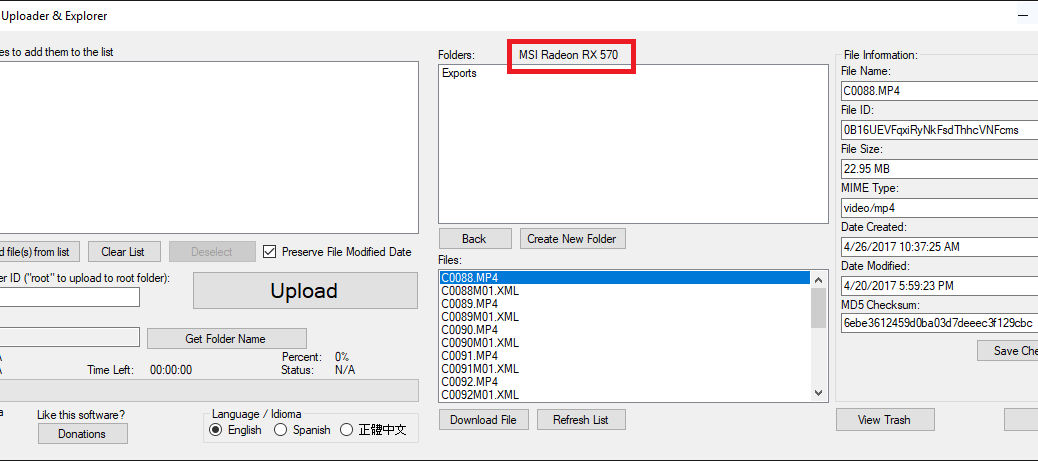This screenshot has height=461, width=1038.
Task: Click Create New Folder button
Action: (572, 238)
